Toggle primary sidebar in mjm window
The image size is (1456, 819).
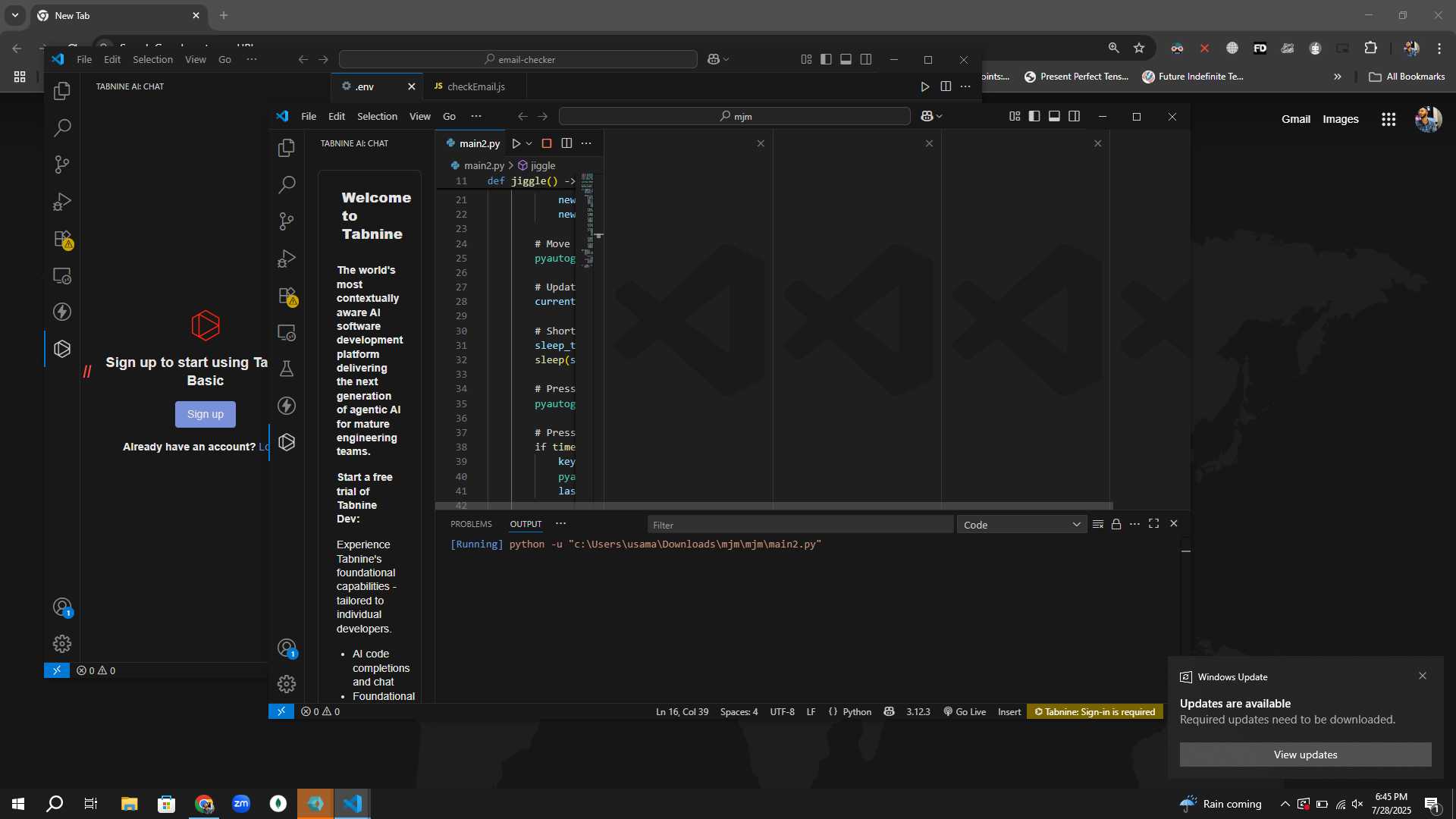tap(1034, 116)
